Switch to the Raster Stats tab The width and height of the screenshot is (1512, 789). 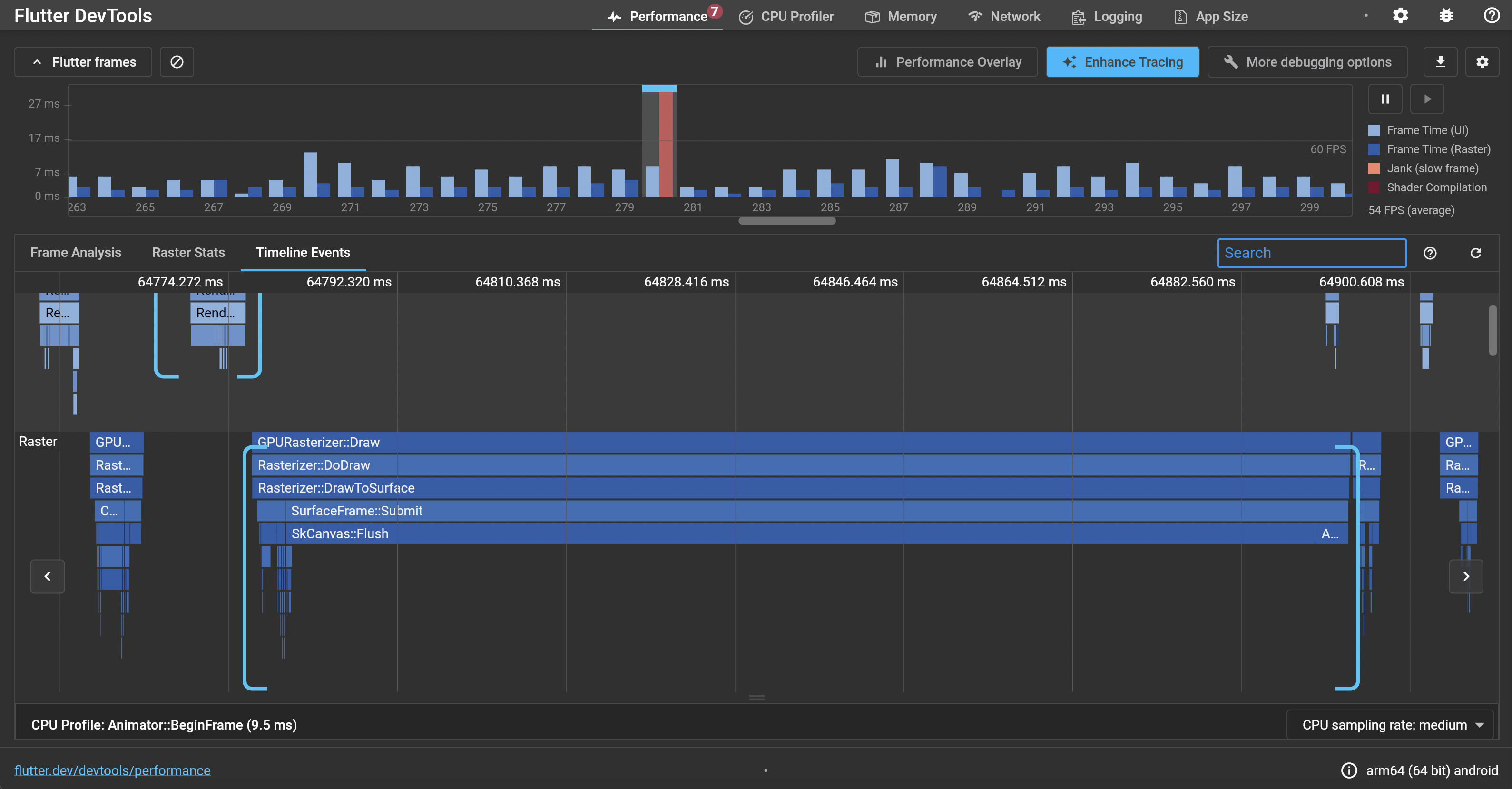coord(188,252)
